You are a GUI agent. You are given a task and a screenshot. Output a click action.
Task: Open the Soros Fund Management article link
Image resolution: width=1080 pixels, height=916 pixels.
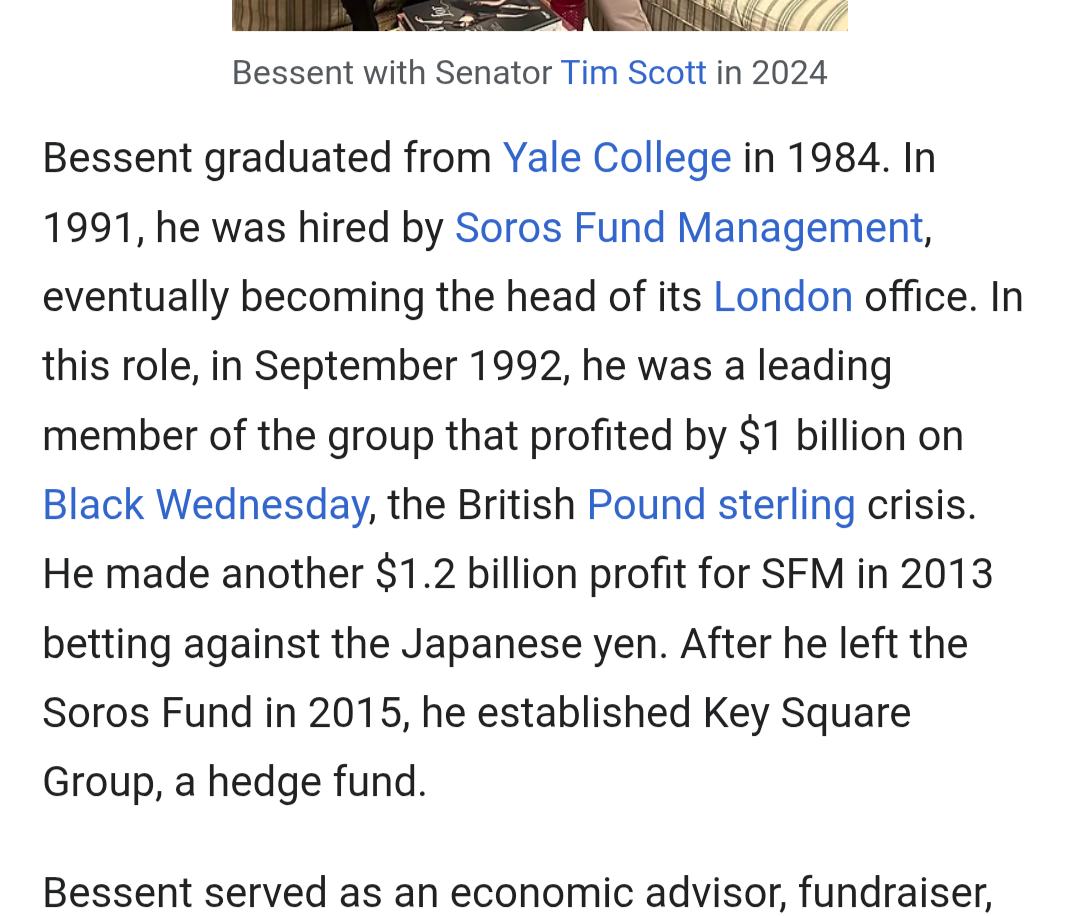(689, 228)
